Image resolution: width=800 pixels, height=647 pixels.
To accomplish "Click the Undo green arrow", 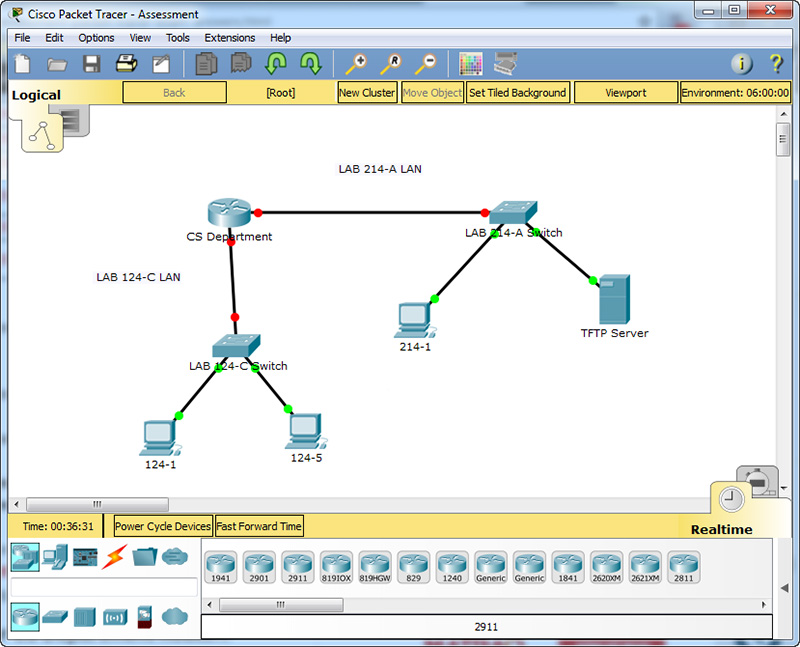I will pyautogui.click(x=276, y=64).
